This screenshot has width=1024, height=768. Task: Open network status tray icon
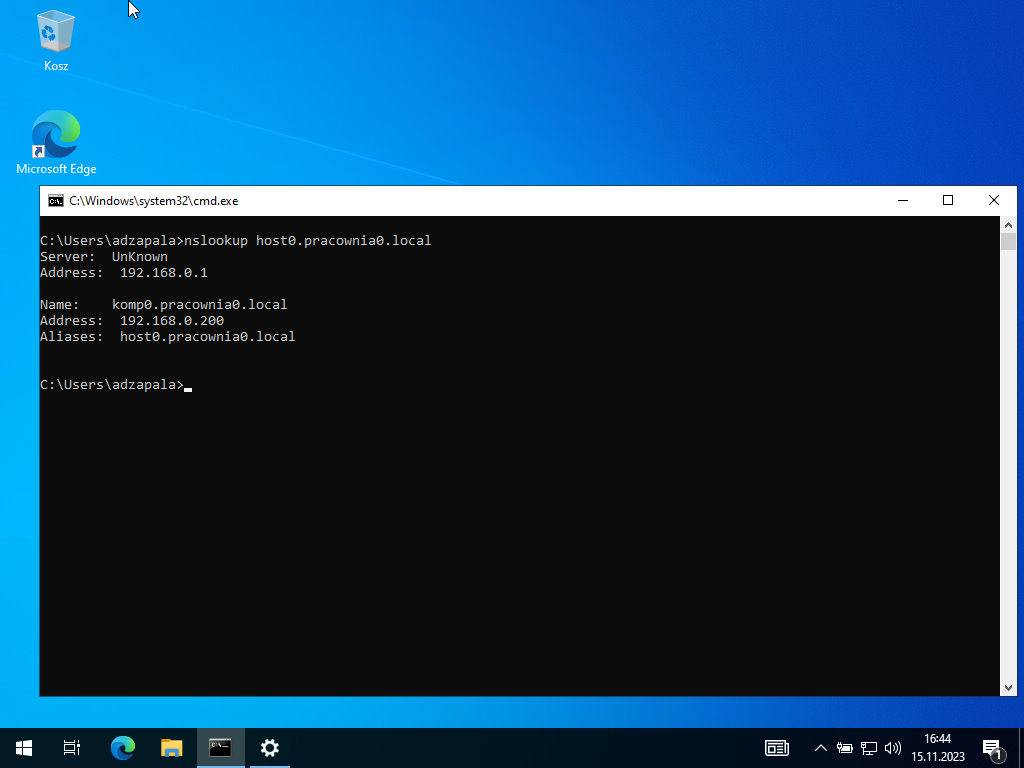869,747
